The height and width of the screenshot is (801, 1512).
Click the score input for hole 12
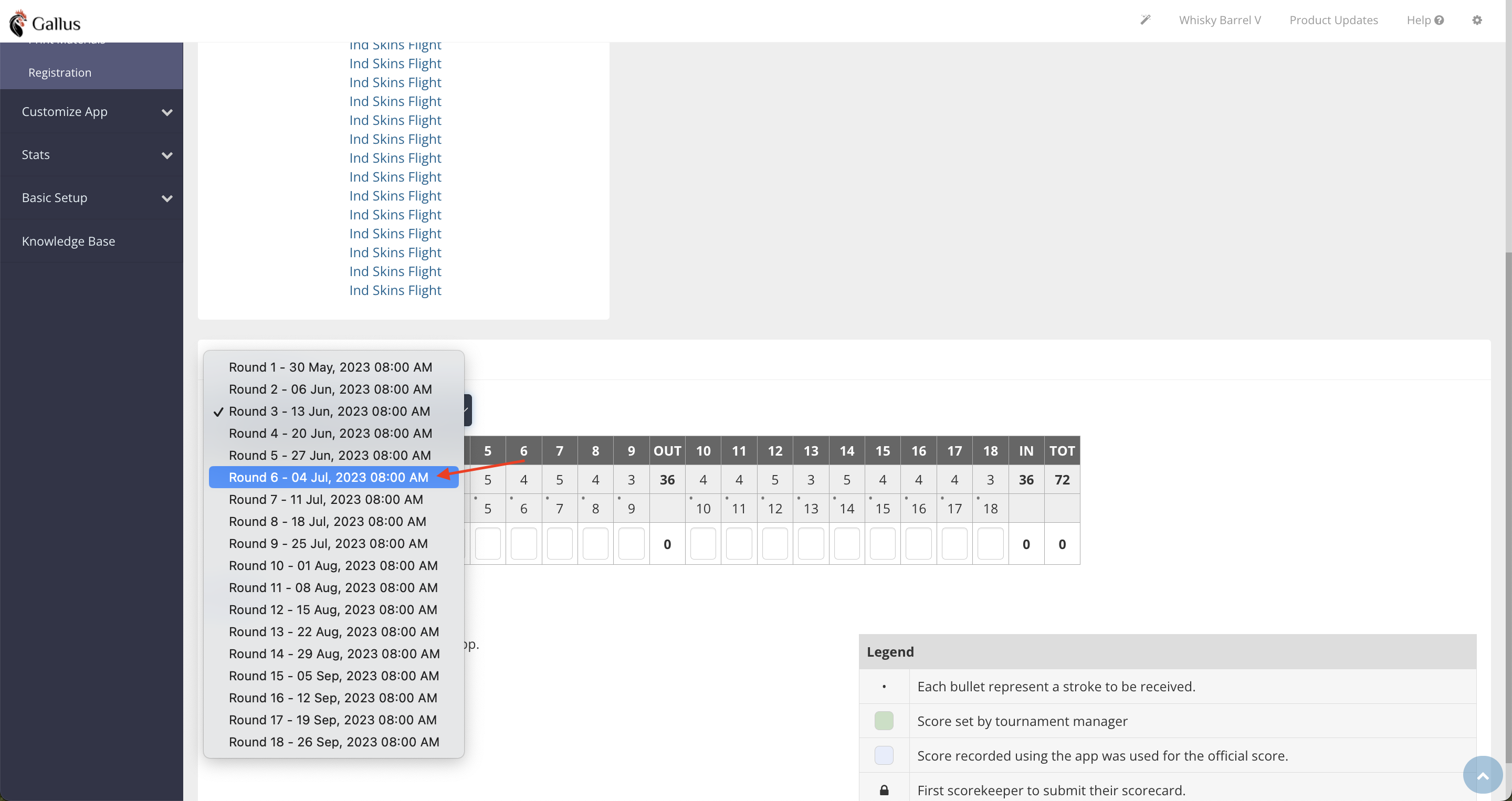point(775,543)
